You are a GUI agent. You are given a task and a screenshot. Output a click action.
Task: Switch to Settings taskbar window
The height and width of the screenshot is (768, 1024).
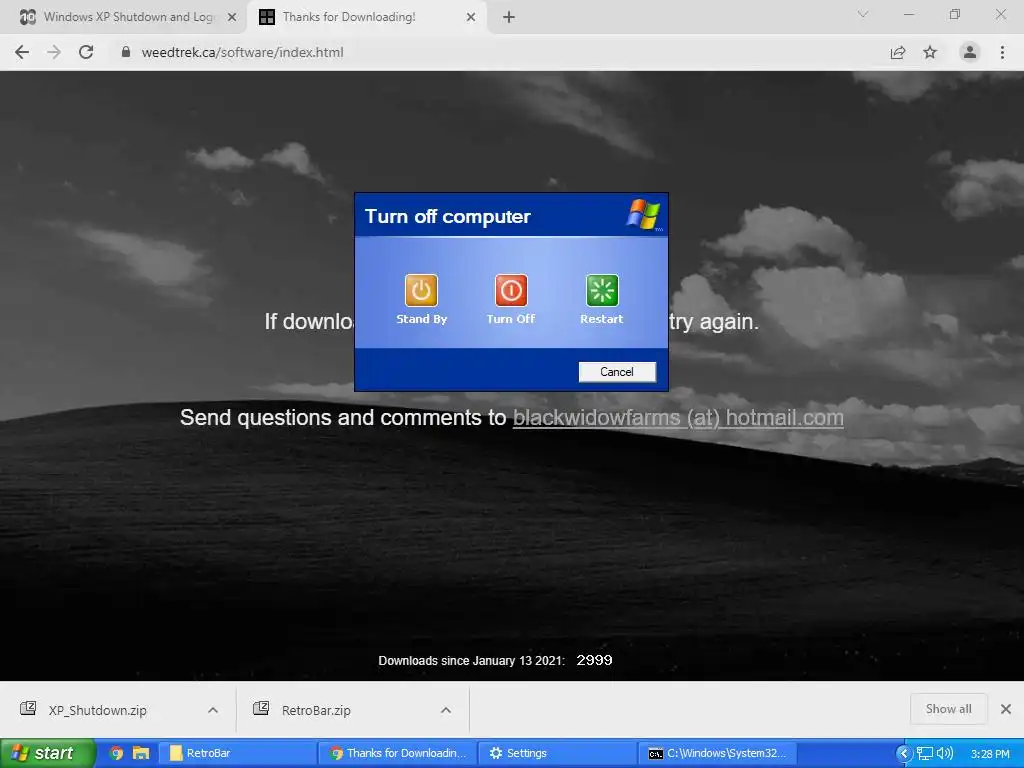coord(558,753)
